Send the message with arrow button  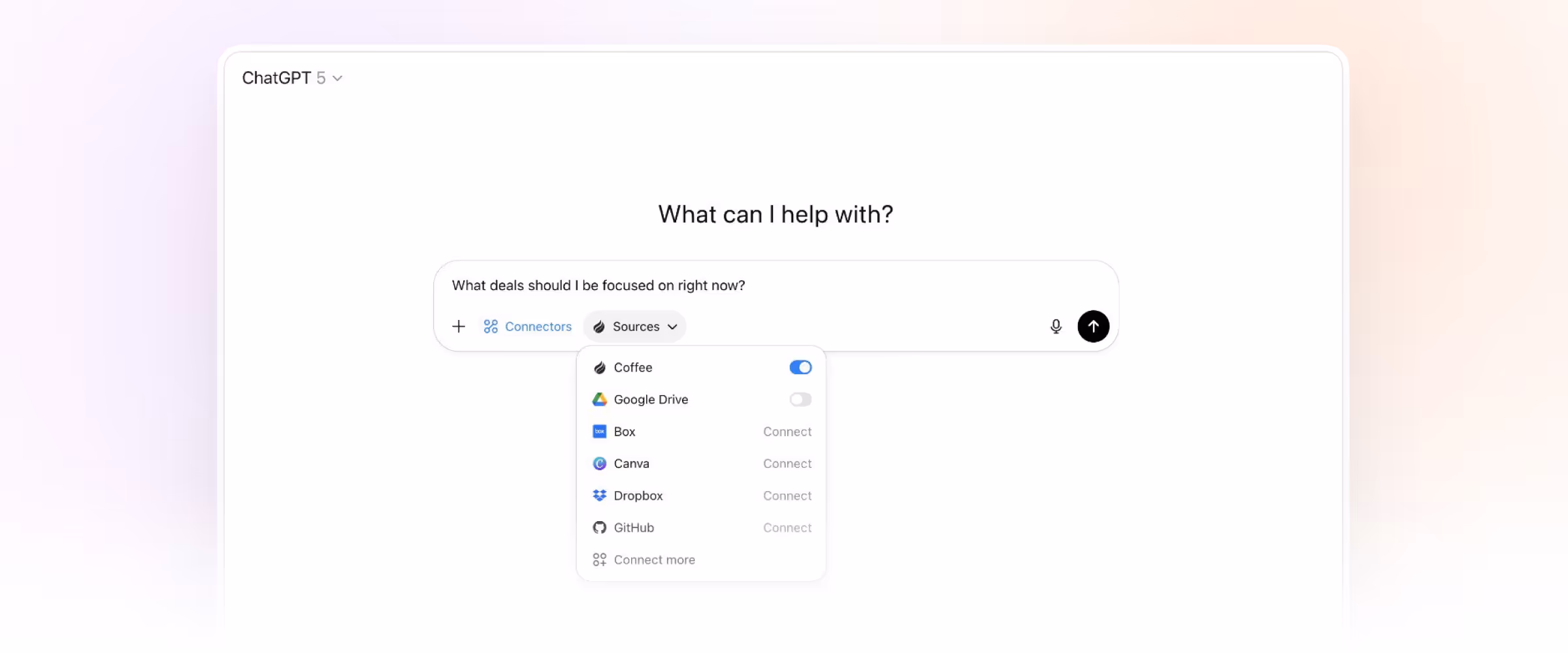click(x=1093, y=326)
